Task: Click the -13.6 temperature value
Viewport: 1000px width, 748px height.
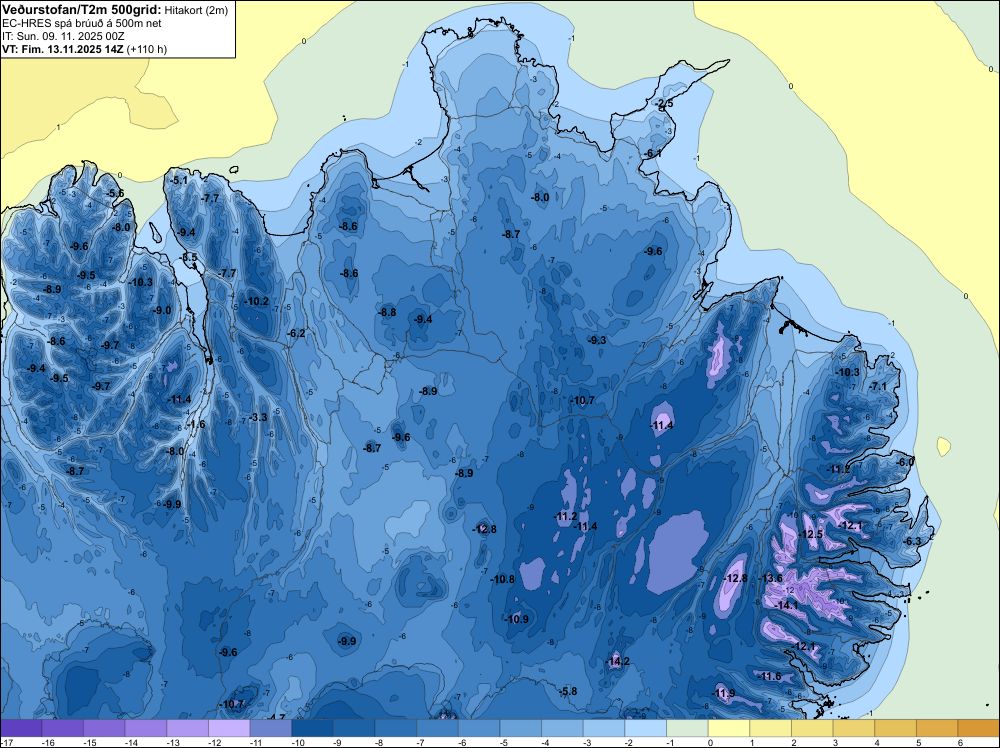Action: (770, 578)
